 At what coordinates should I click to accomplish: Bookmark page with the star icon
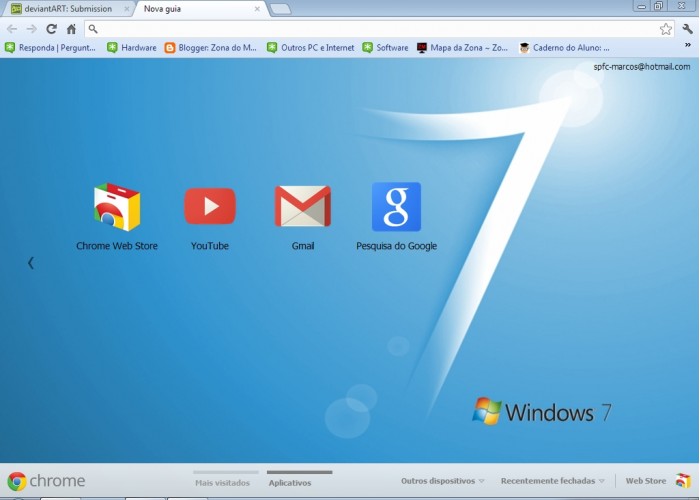coord(666,29)
